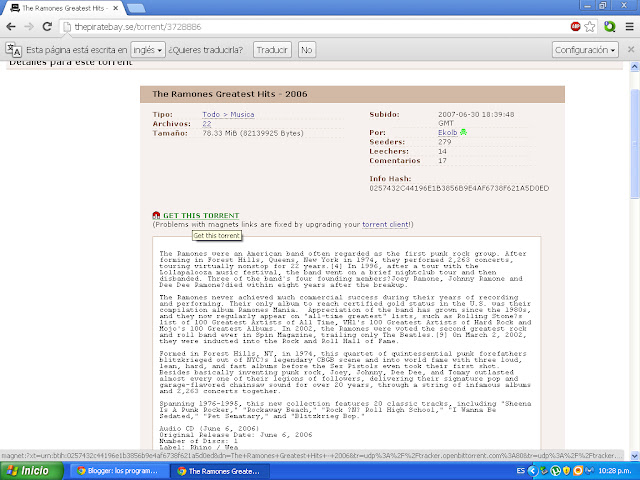The height and width of the screenshot is (480, 640).
Task: Click the vertical scrollbar up arrow
Action: coord(634,66)
